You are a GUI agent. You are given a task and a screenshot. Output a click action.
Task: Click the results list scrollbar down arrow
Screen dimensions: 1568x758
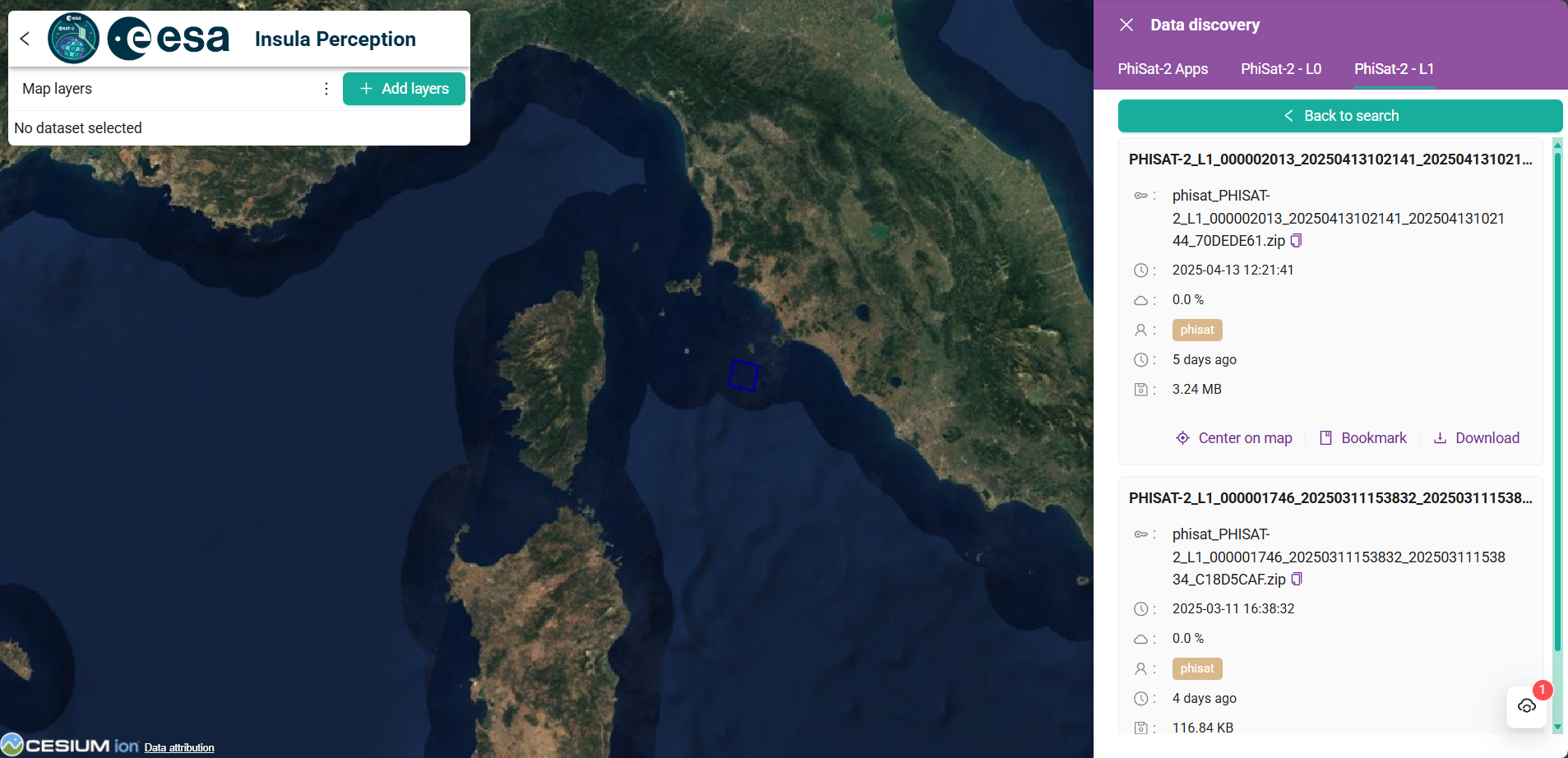pos(1557,727)
